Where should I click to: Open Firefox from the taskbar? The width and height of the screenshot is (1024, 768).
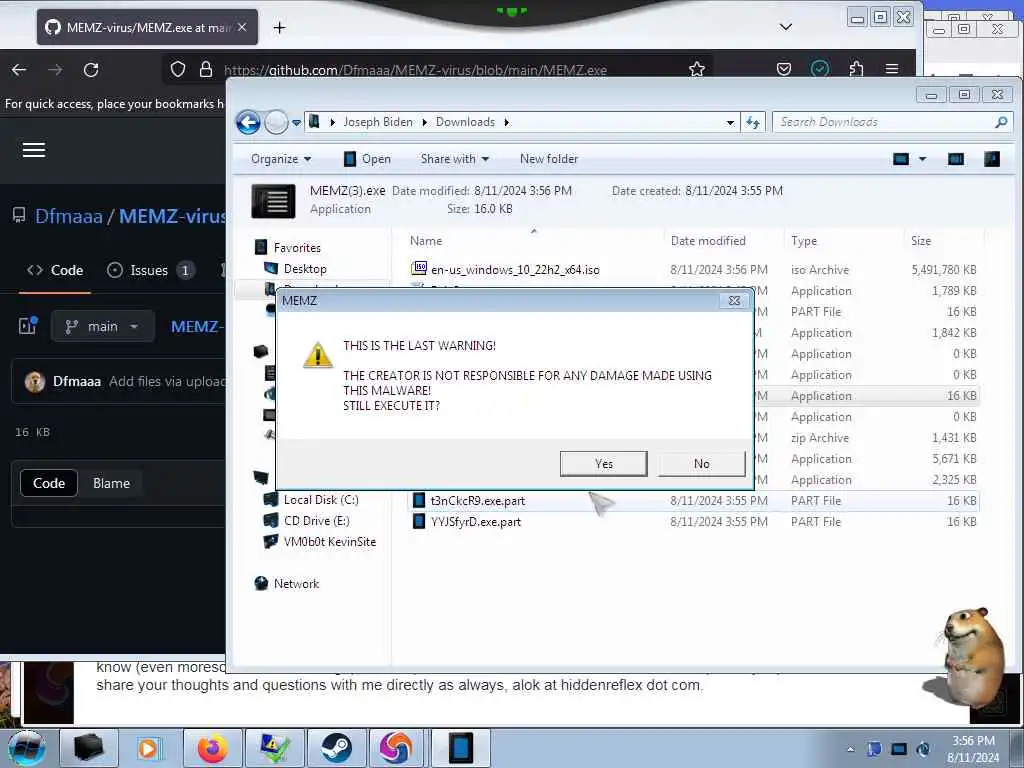(213, 748)
